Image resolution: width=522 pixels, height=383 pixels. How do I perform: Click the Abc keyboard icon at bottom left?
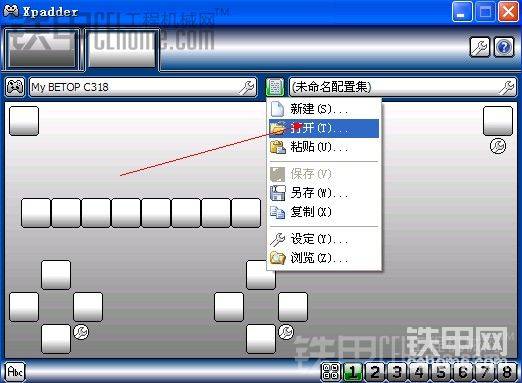15,371
